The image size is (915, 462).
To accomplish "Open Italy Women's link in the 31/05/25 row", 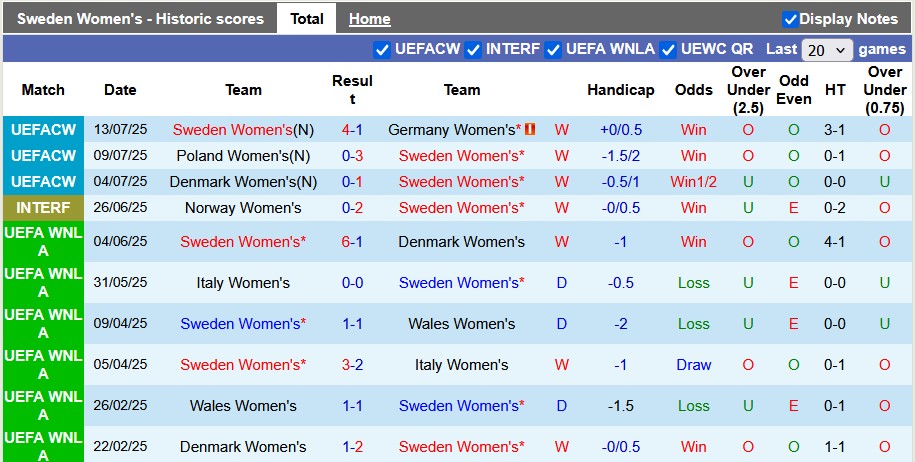I will (243, 283).
